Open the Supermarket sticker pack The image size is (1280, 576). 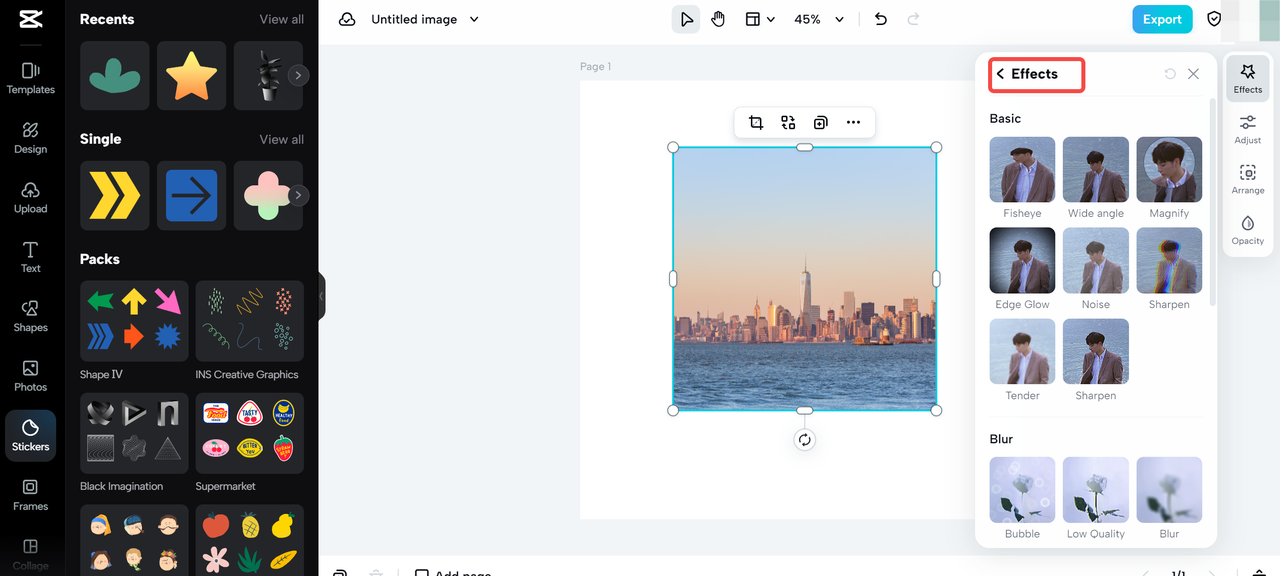click(x=250, y=433)
